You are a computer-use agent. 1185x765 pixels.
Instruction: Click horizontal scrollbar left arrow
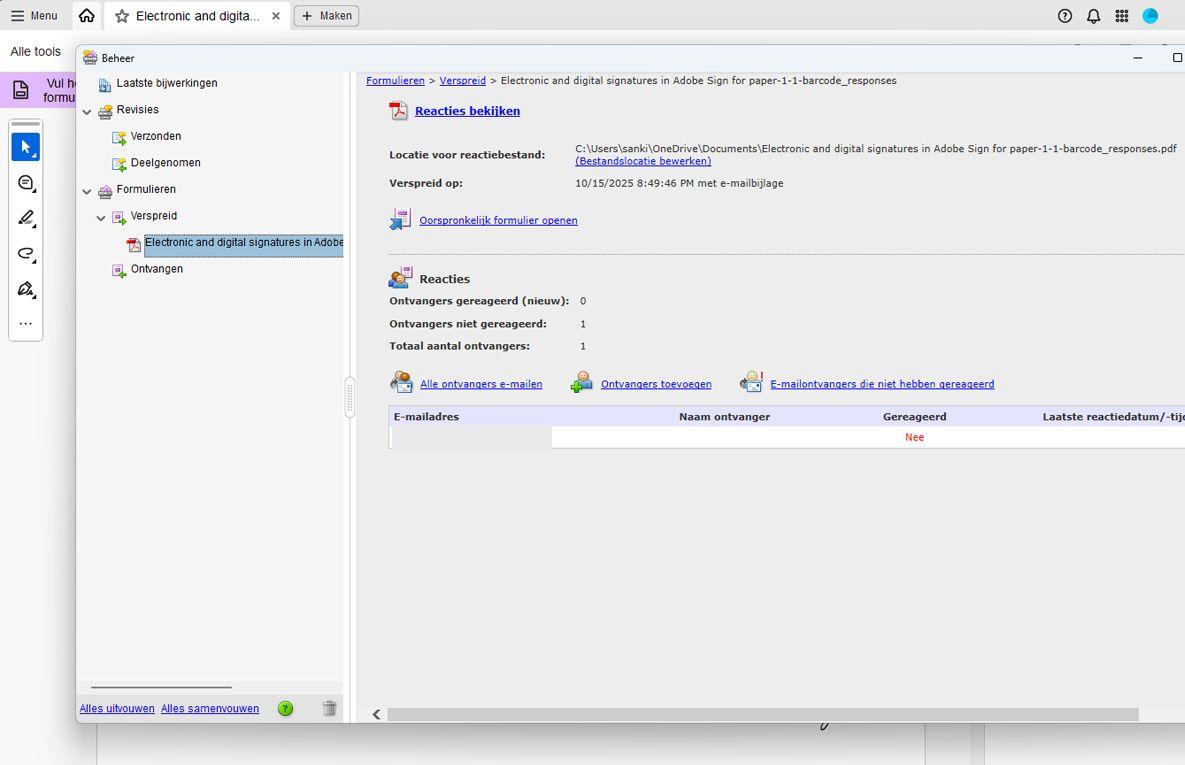click(x=376, y=714)
